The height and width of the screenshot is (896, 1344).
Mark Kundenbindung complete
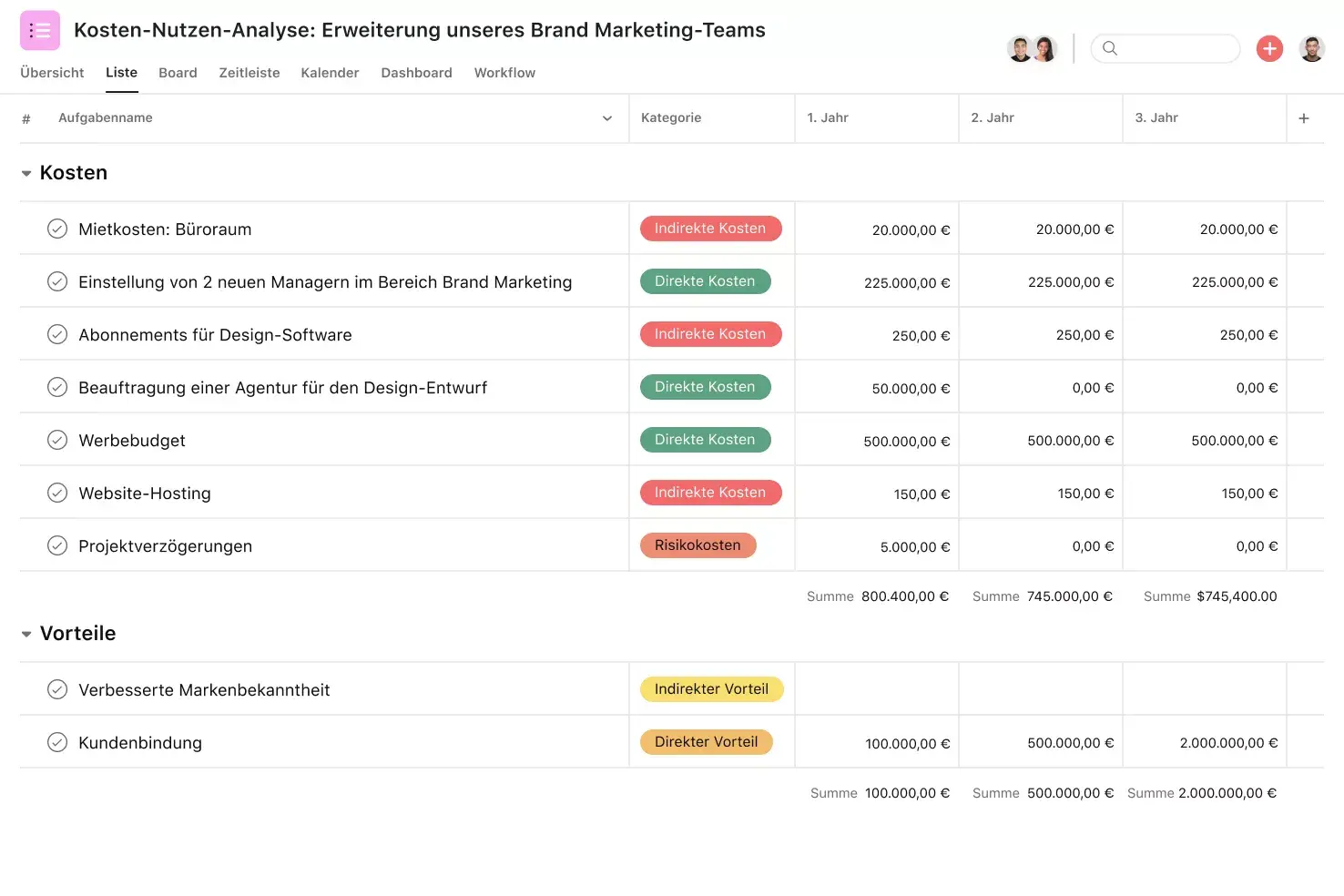(x=57, y=742)
